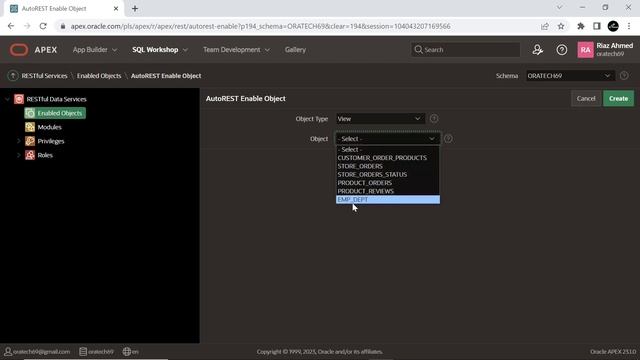
Task: Click the RA user avatar
Action: tap(585, 50)
